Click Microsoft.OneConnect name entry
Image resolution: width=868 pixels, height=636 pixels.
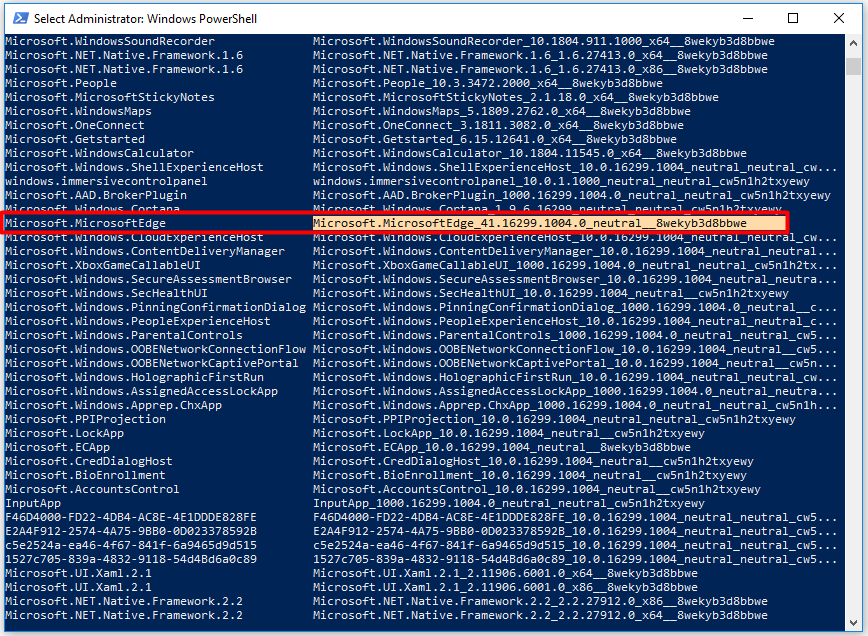coord(75,125)
